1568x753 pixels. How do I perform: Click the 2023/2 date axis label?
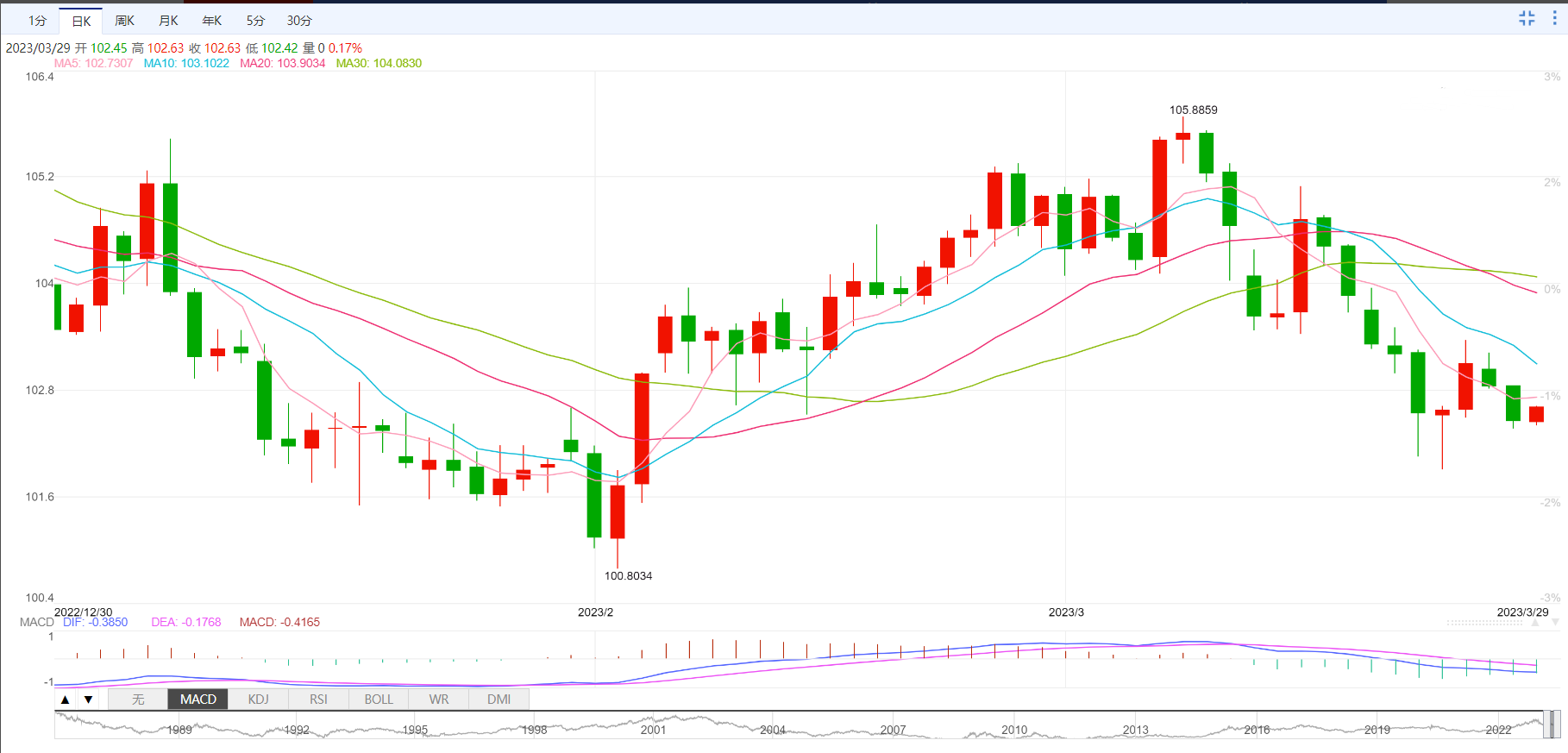(x=595, y=612)
